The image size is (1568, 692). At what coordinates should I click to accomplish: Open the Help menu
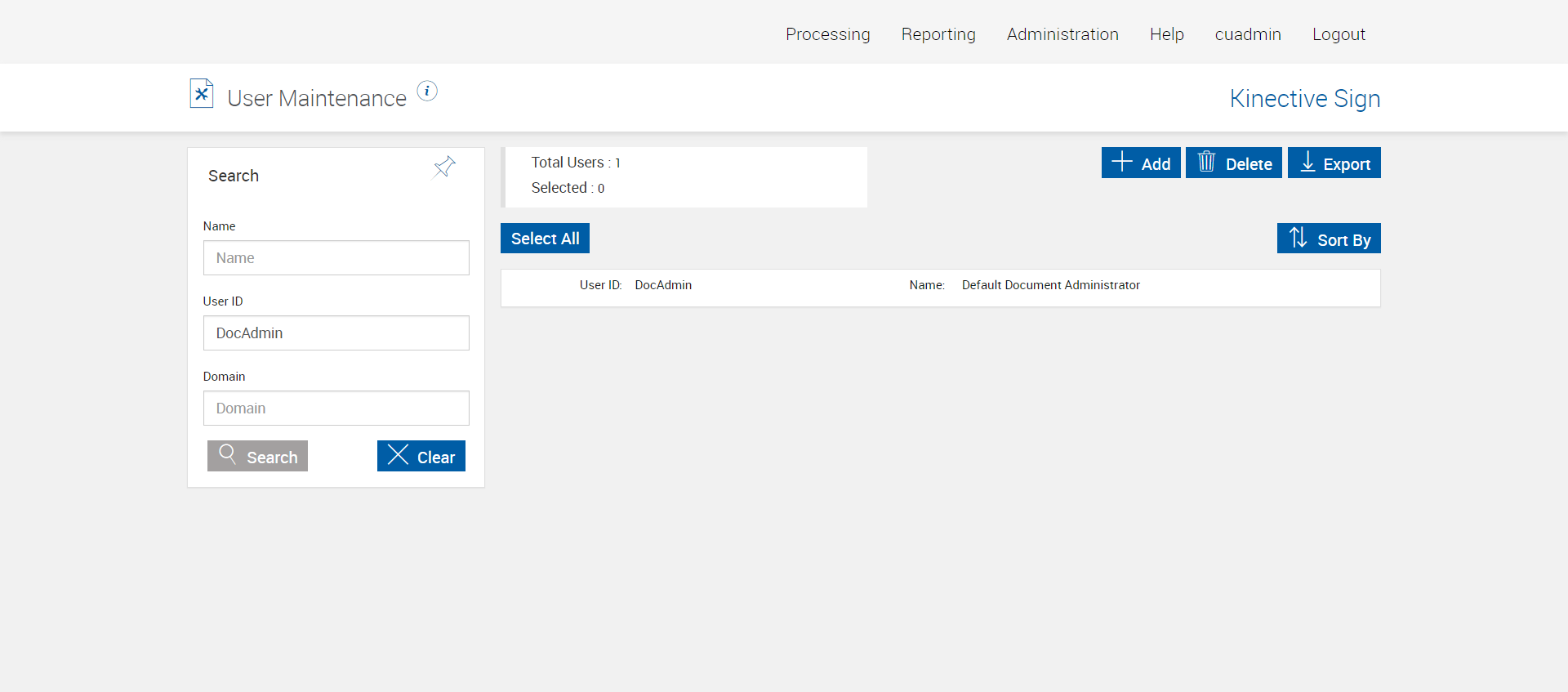point(1166,34)
